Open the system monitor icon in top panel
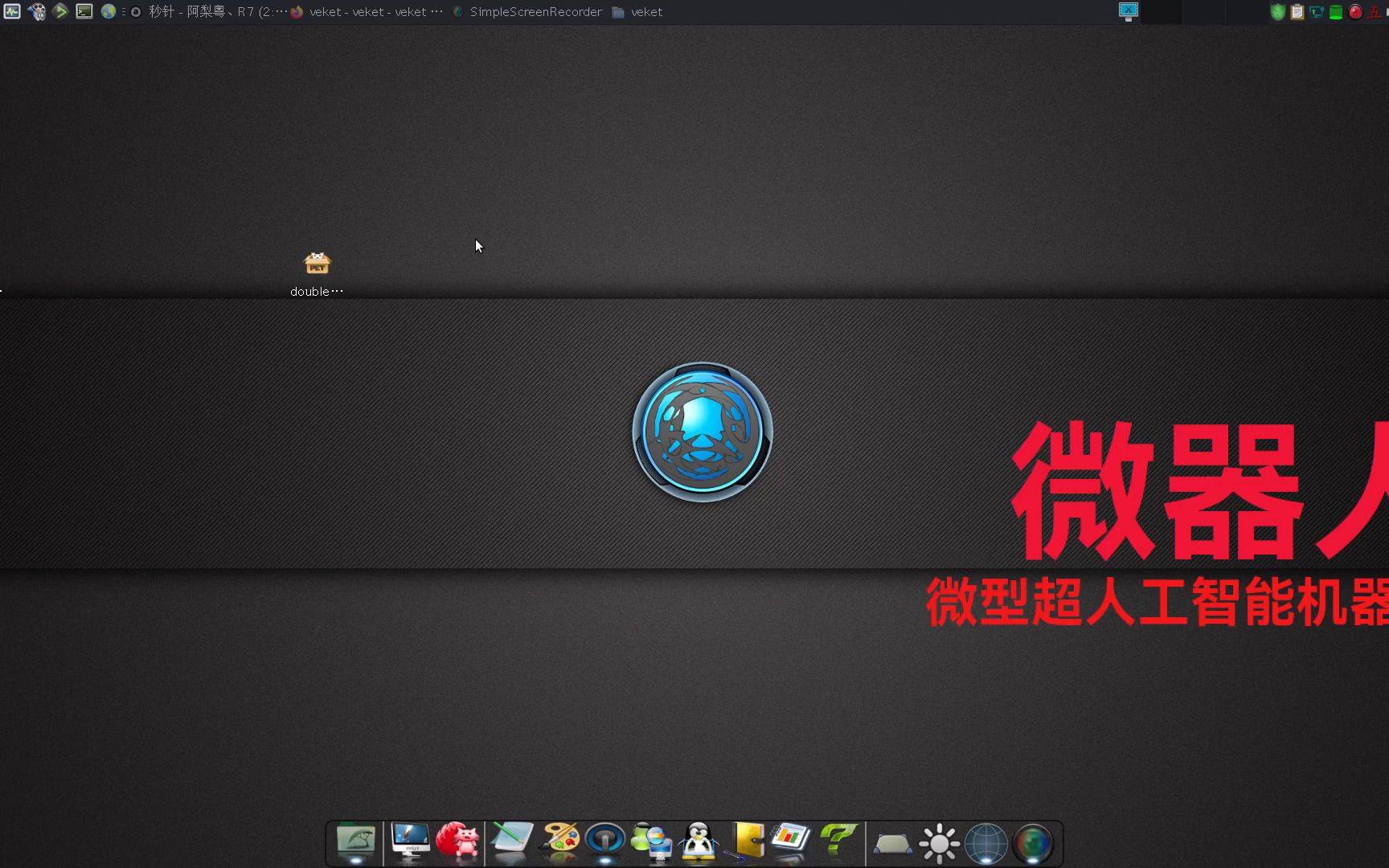 pos(12,11)
